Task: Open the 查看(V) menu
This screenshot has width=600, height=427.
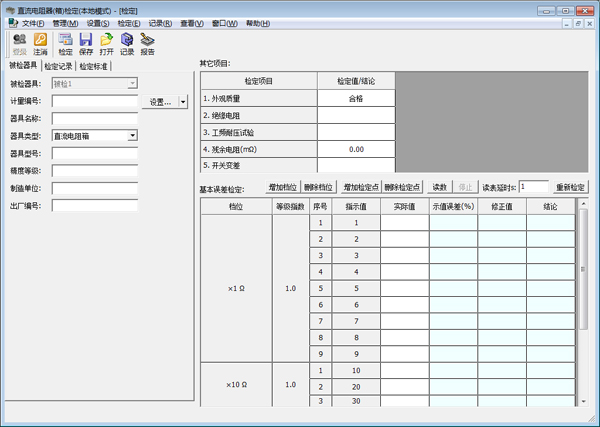Action: click(x=193, y=23)
